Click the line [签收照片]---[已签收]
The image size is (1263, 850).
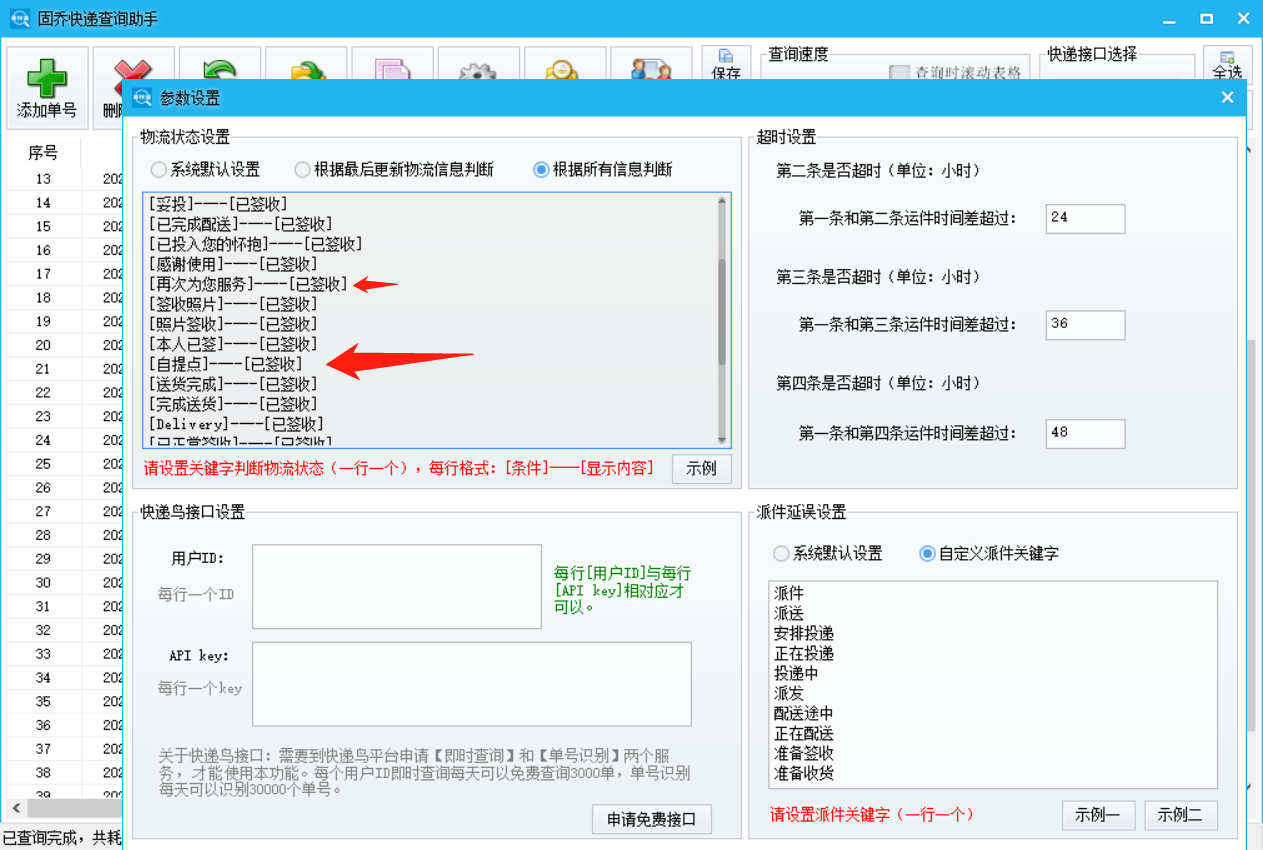[233, 304]
